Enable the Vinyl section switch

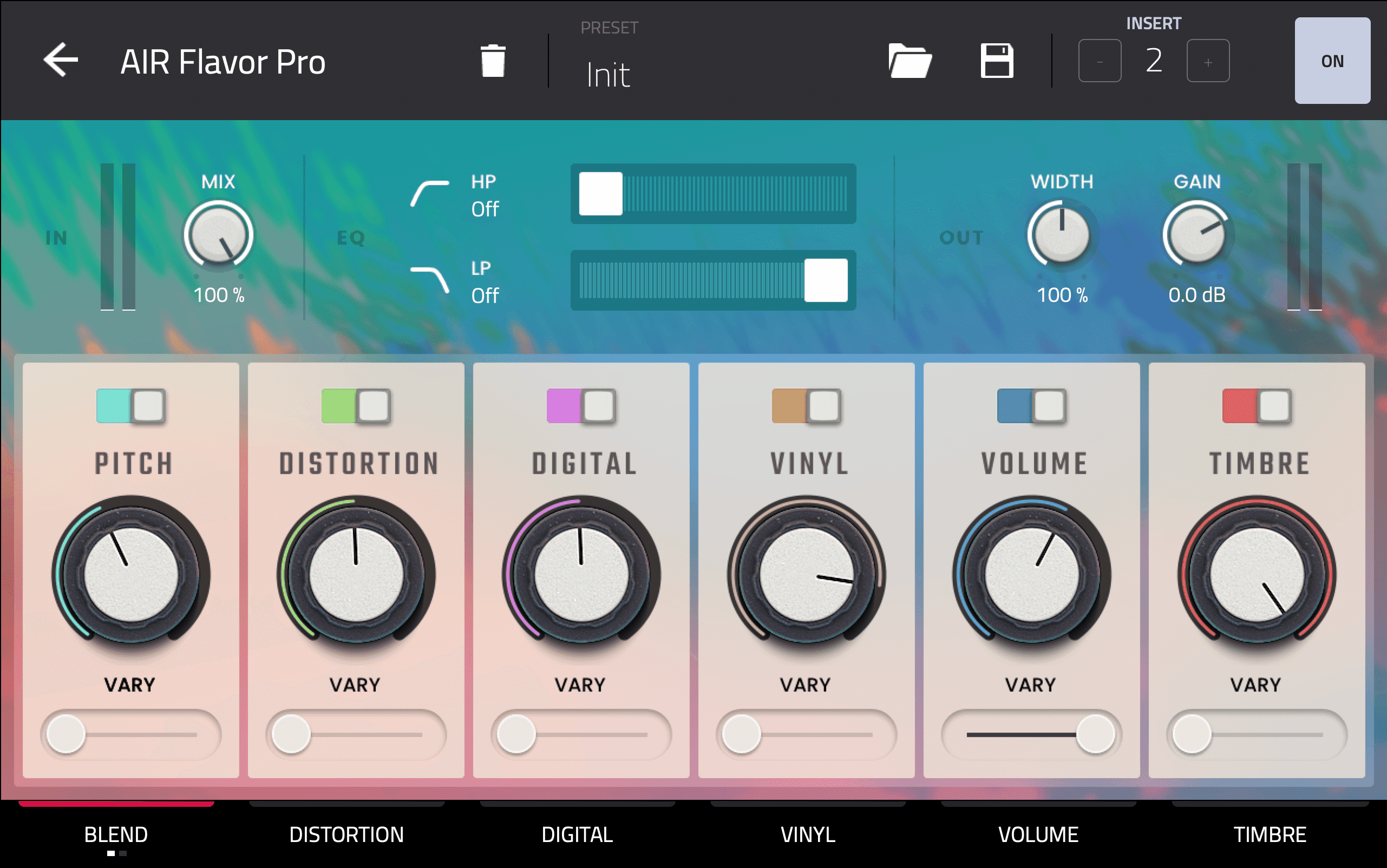(806, 406)
